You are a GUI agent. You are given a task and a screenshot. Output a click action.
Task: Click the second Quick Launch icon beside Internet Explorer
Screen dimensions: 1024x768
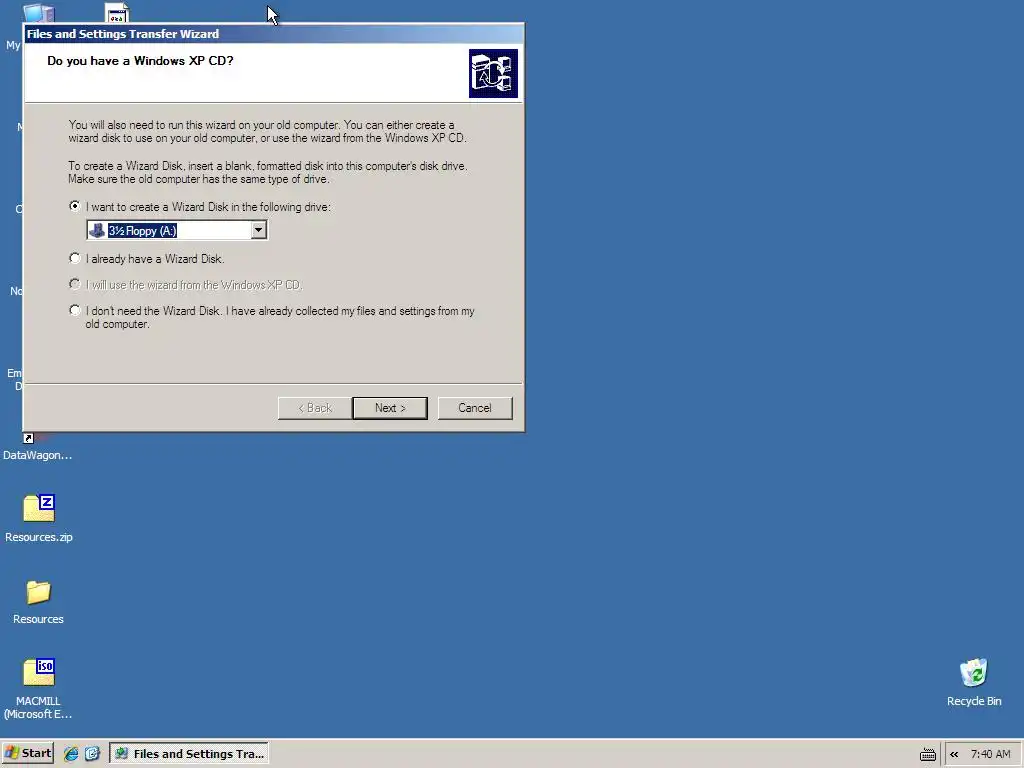[x=92, y=754]
